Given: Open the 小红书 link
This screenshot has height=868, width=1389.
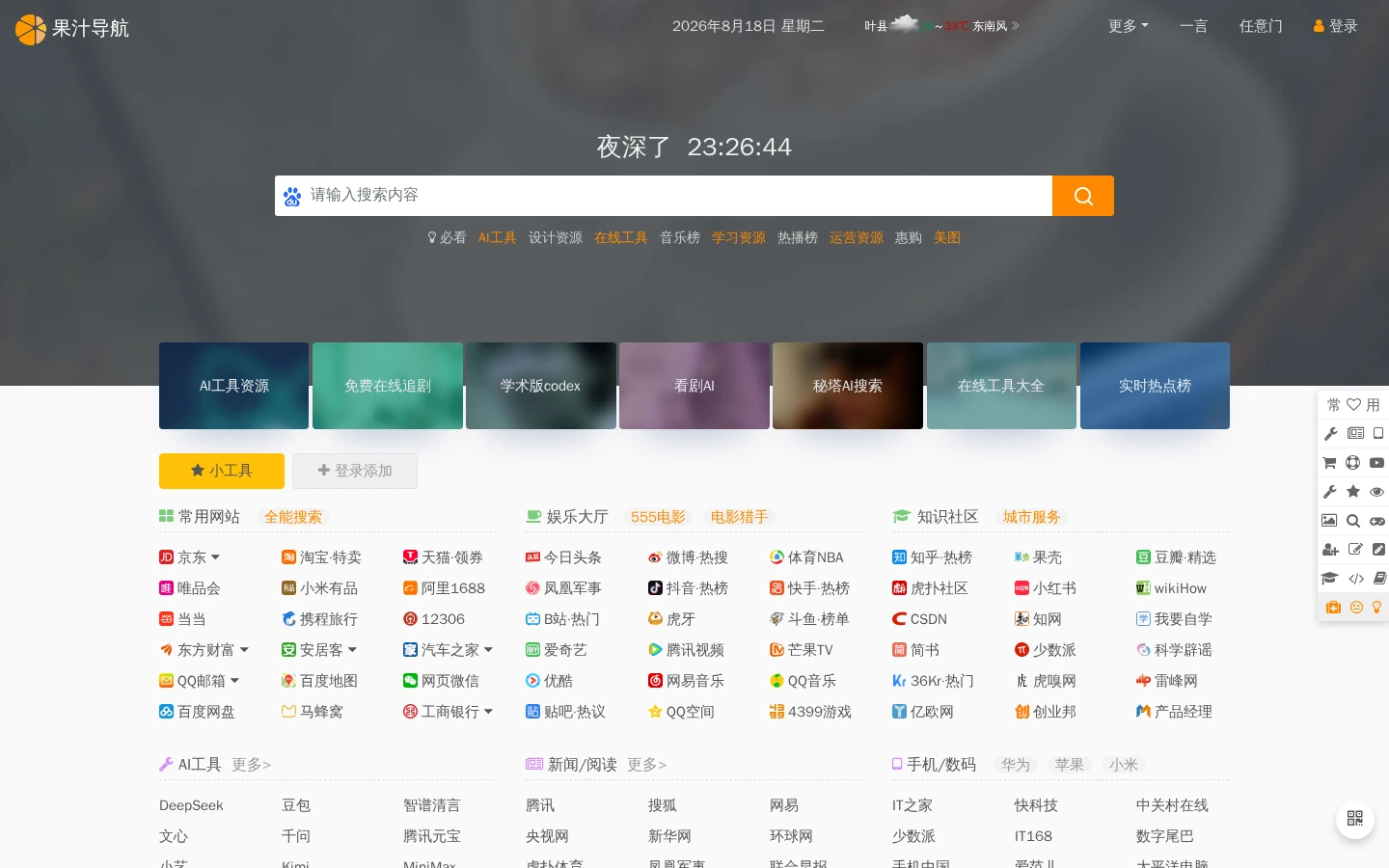Looking at the screenshot, I should (x=1046, y=588).
